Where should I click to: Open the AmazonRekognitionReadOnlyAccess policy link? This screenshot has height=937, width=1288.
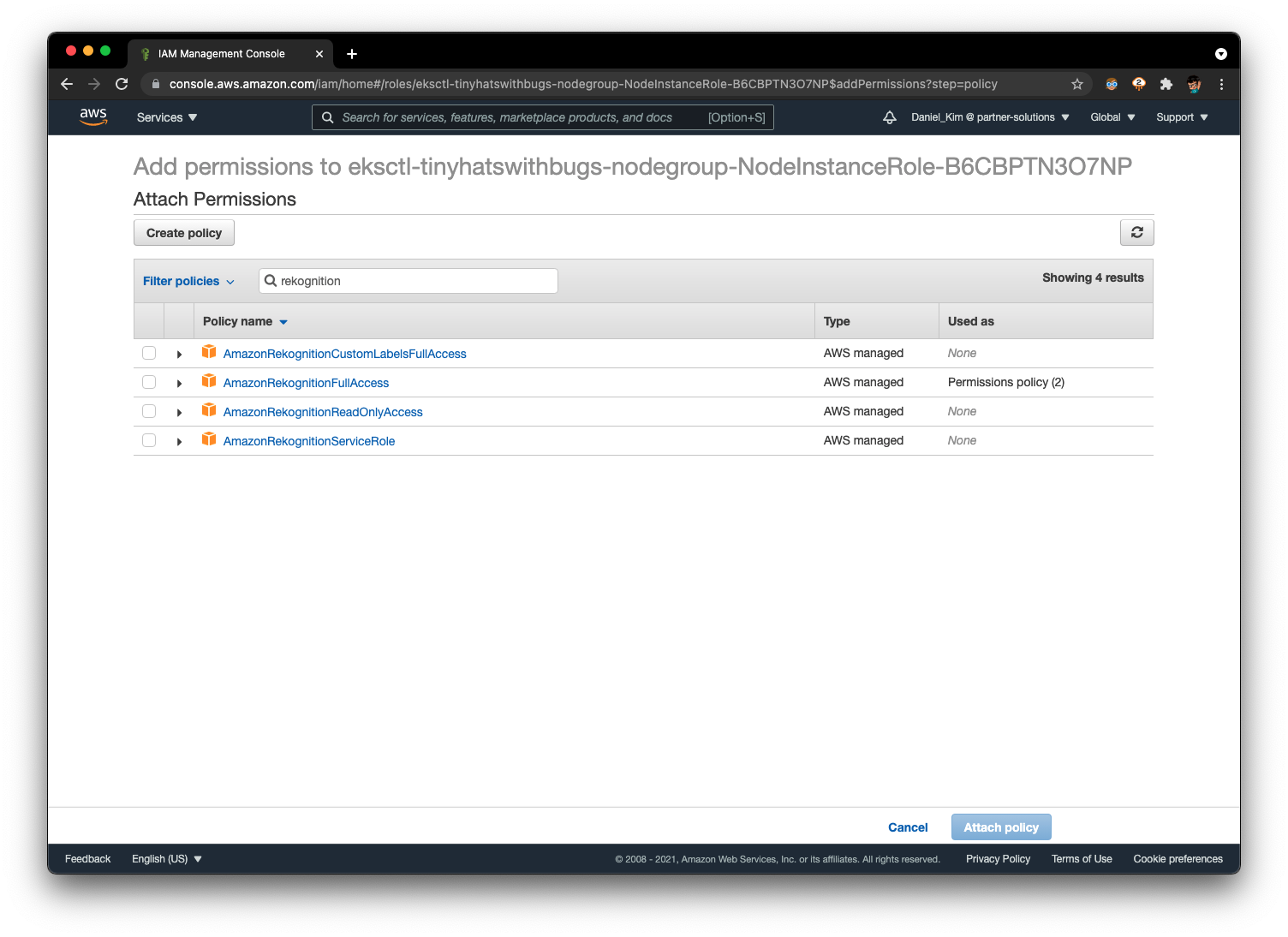323,412
